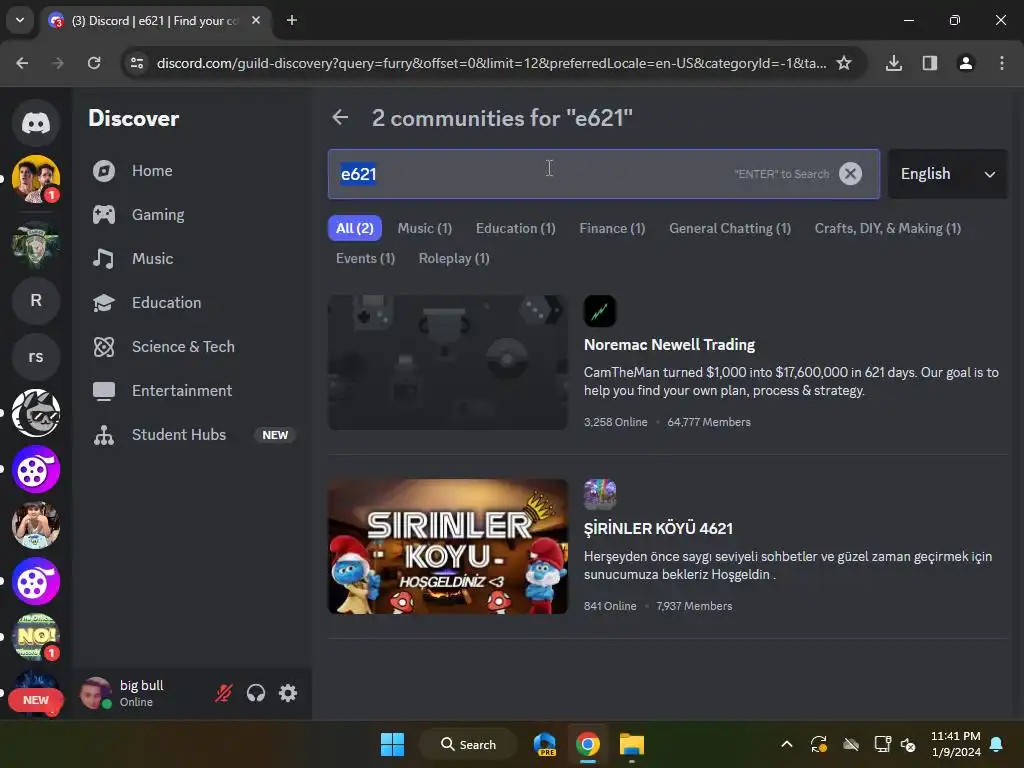Image resolution: width=1024 pixels, height=768 pixels.
Task: Open Home in Discover sidebar
Action: tap(192, 170)
